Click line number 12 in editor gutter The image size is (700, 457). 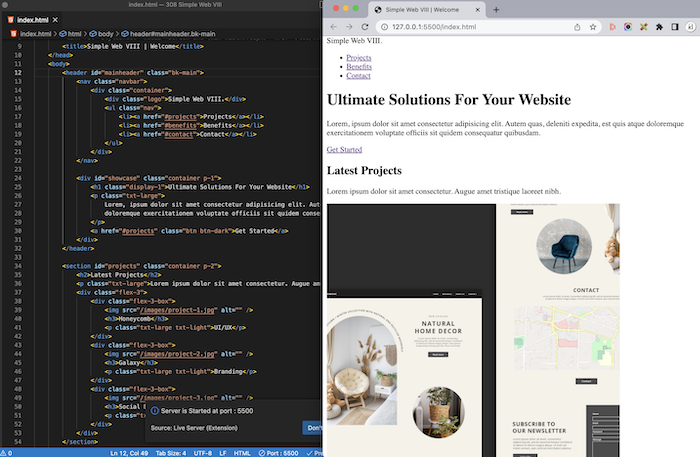[x=18, y=73]
